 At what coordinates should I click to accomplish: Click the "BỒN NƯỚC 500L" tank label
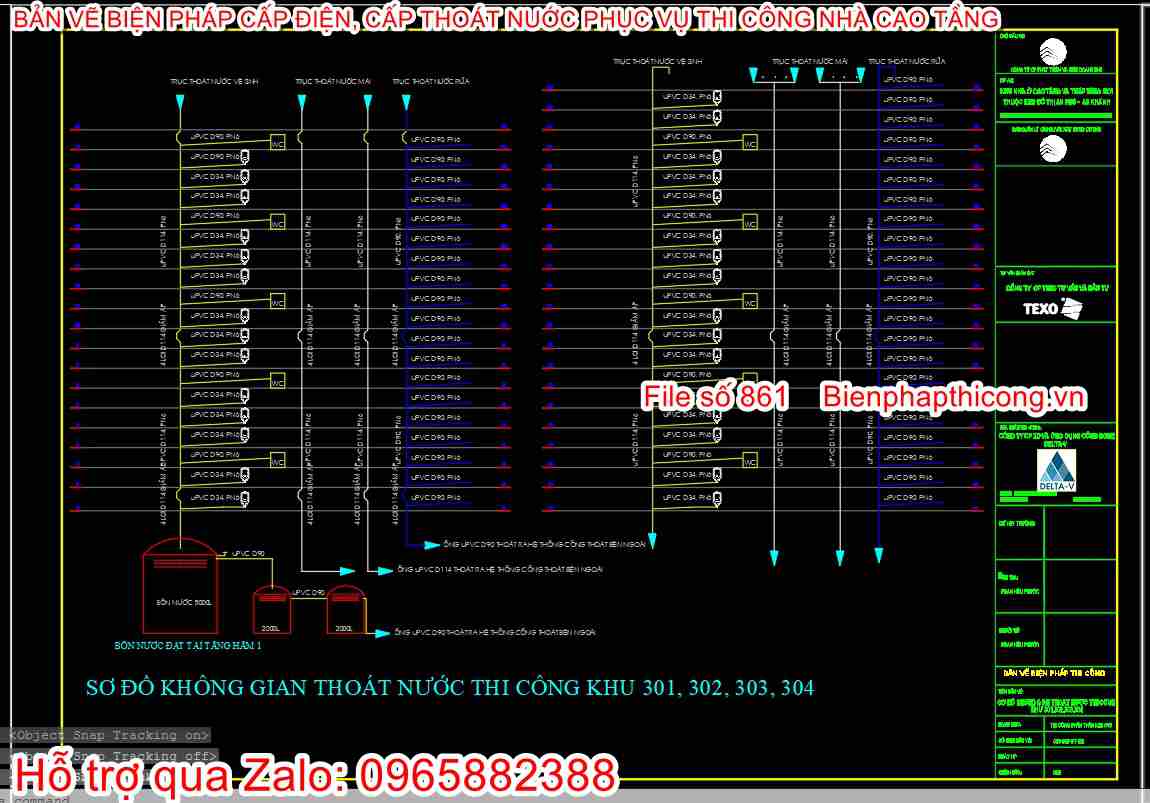tap(183, 602)
